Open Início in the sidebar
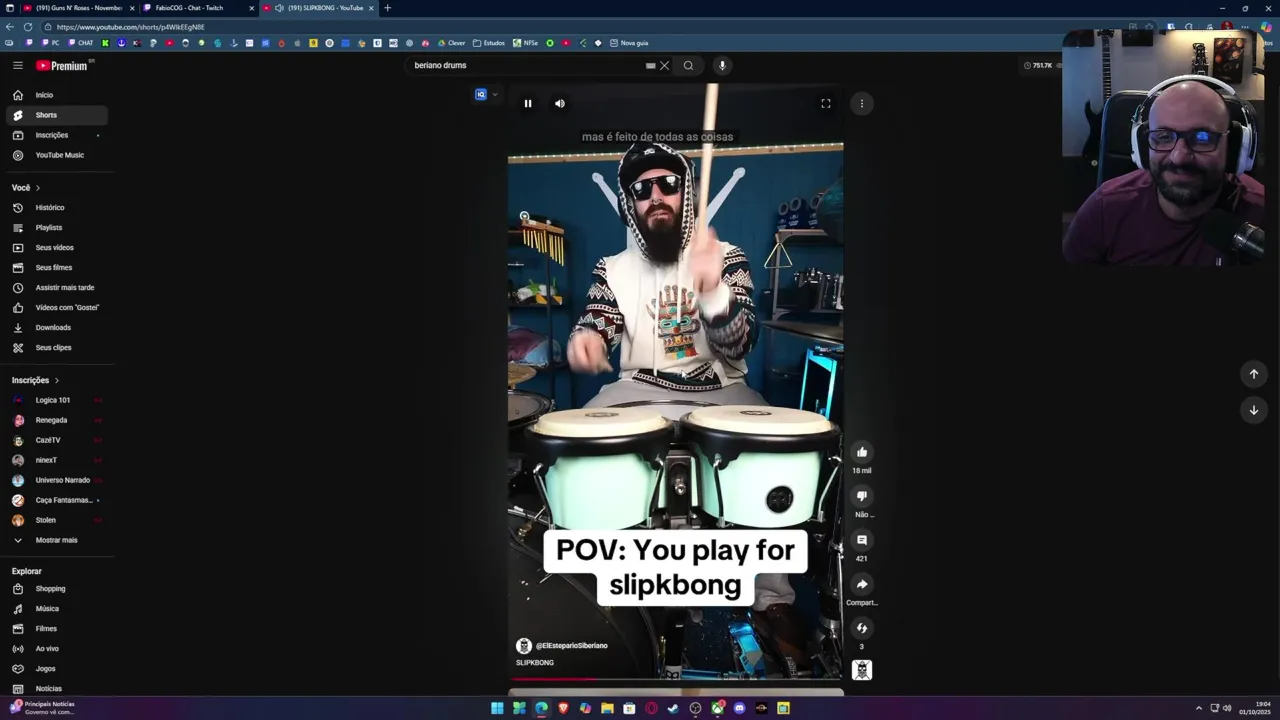Viewport: 1280px width, 720px height. 56,95
